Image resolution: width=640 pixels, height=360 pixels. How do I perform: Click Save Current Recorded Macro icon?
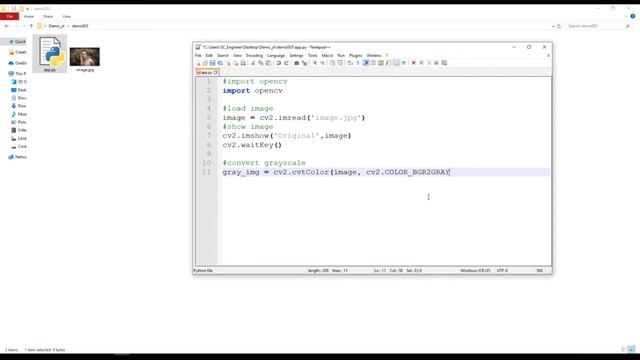[444, 63]
